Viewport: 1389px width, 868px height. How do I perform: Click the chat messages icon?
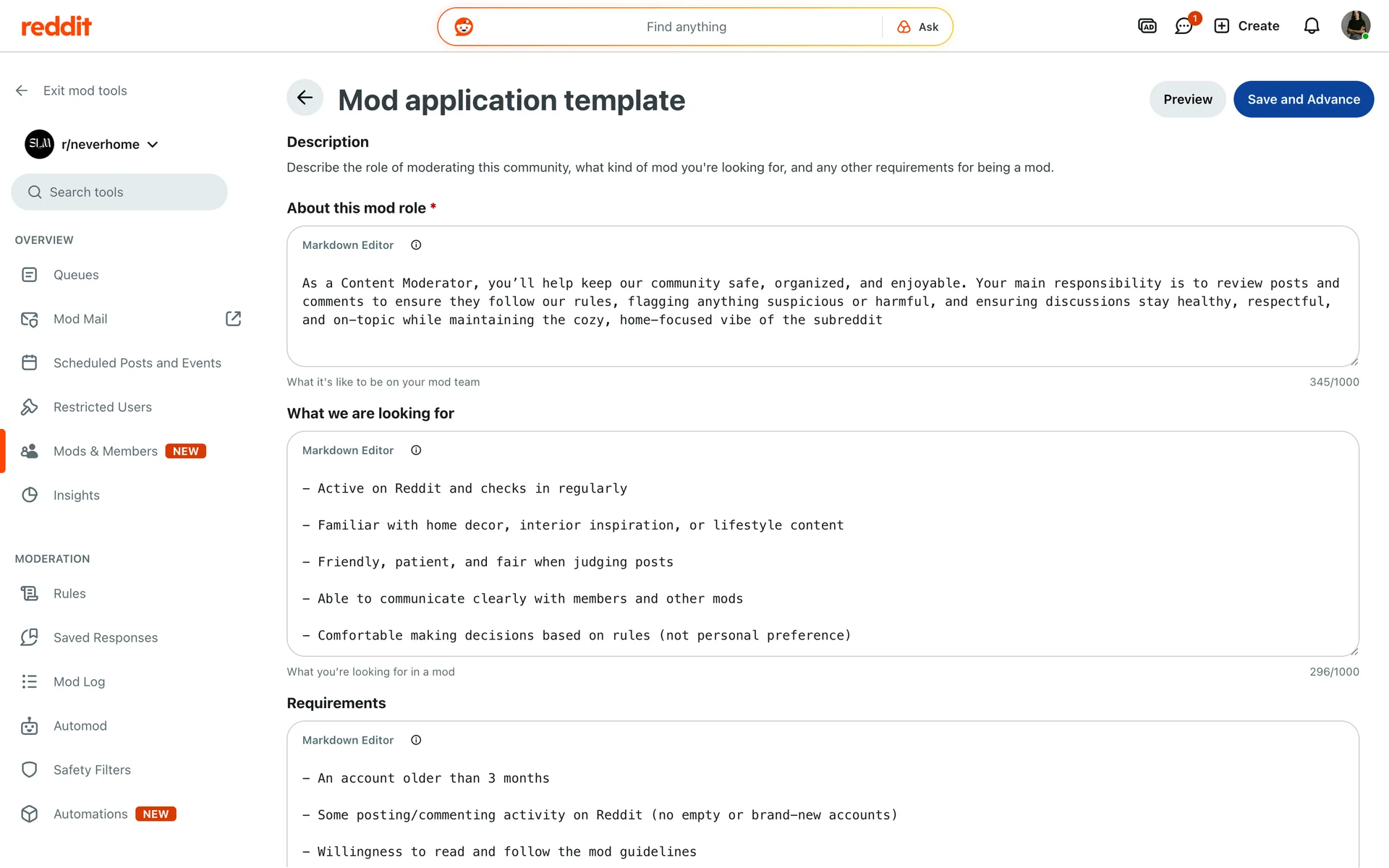[1184, 26]
